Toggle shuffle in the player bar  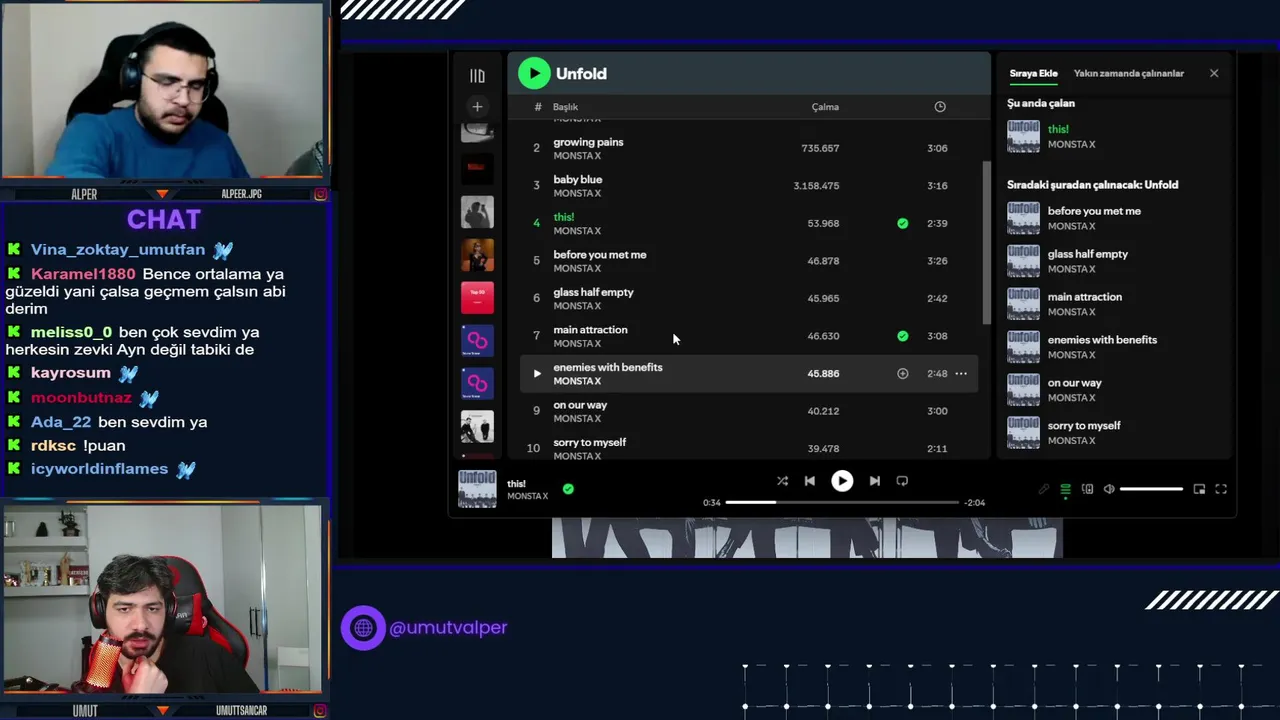782,481
